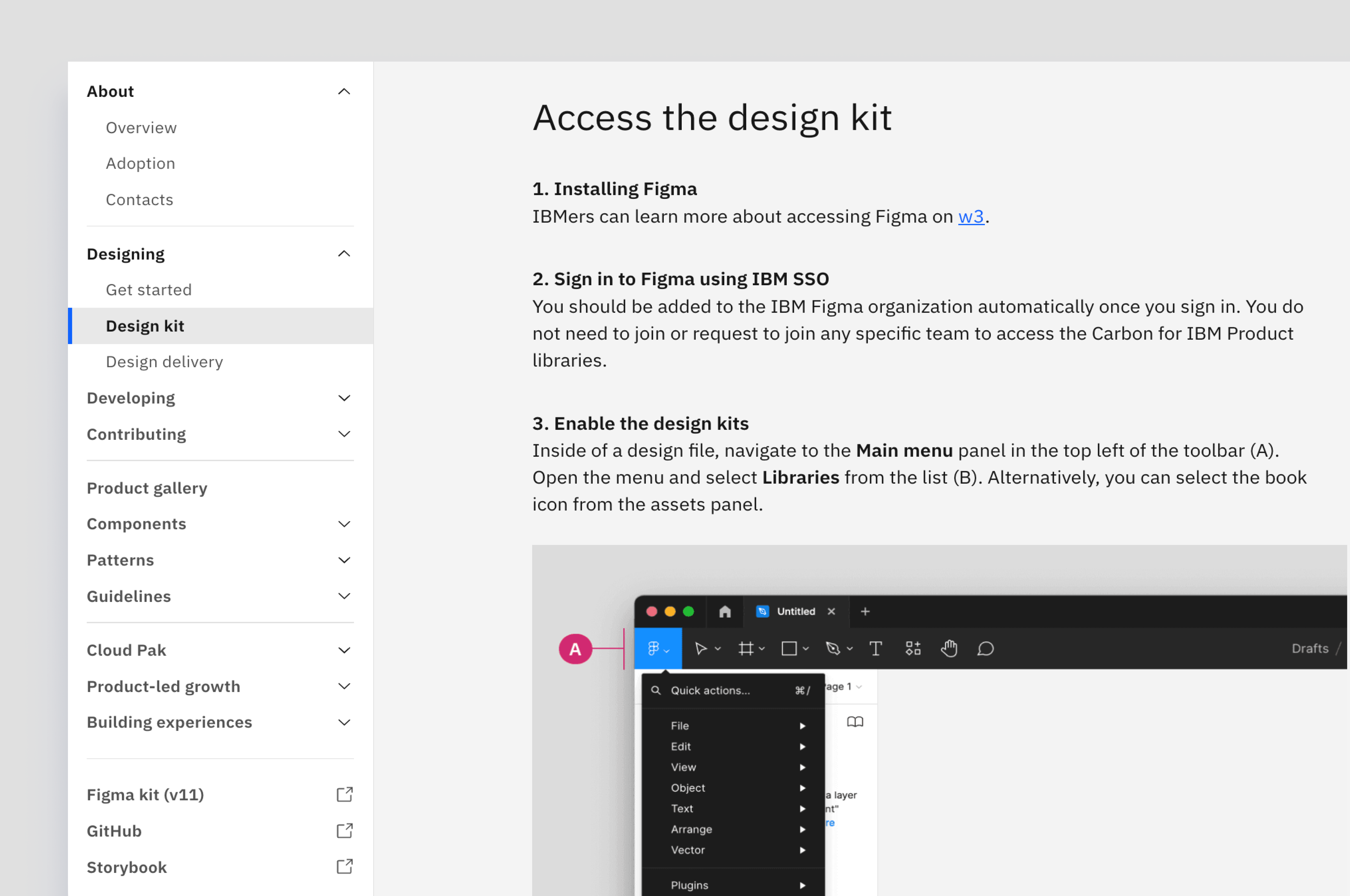Open the View submenu
The width and height of the screenshot is (1350, 896).
point(733,767)
